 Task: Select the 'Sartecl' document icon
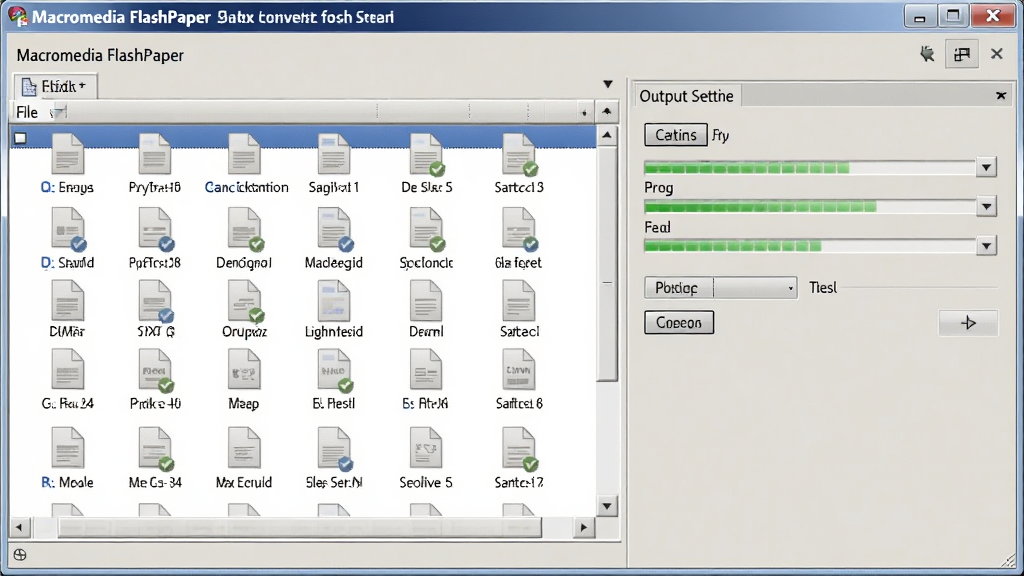(x=519, y=300)
